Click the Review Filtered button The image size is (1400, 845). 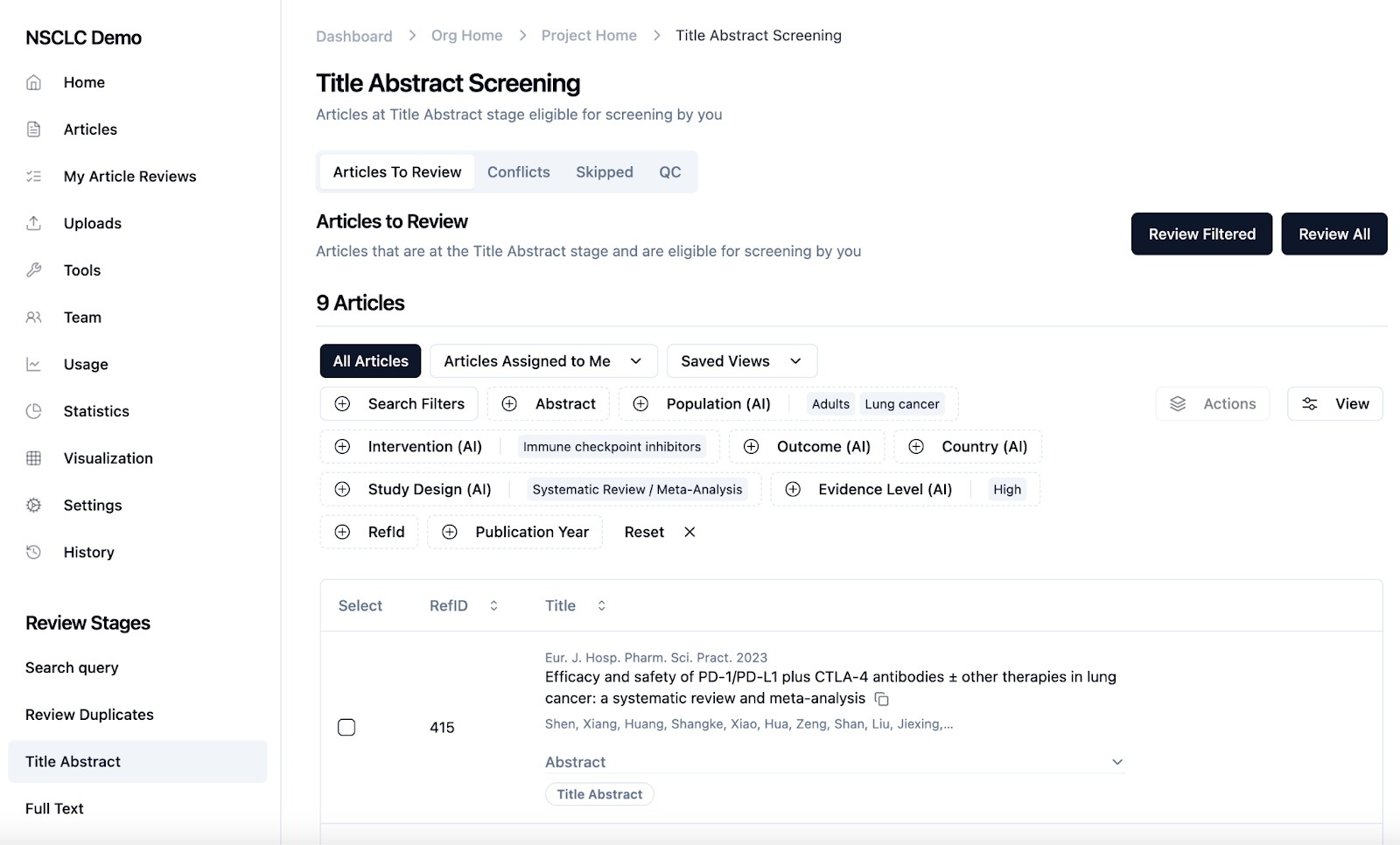(x=1201, y=234)
